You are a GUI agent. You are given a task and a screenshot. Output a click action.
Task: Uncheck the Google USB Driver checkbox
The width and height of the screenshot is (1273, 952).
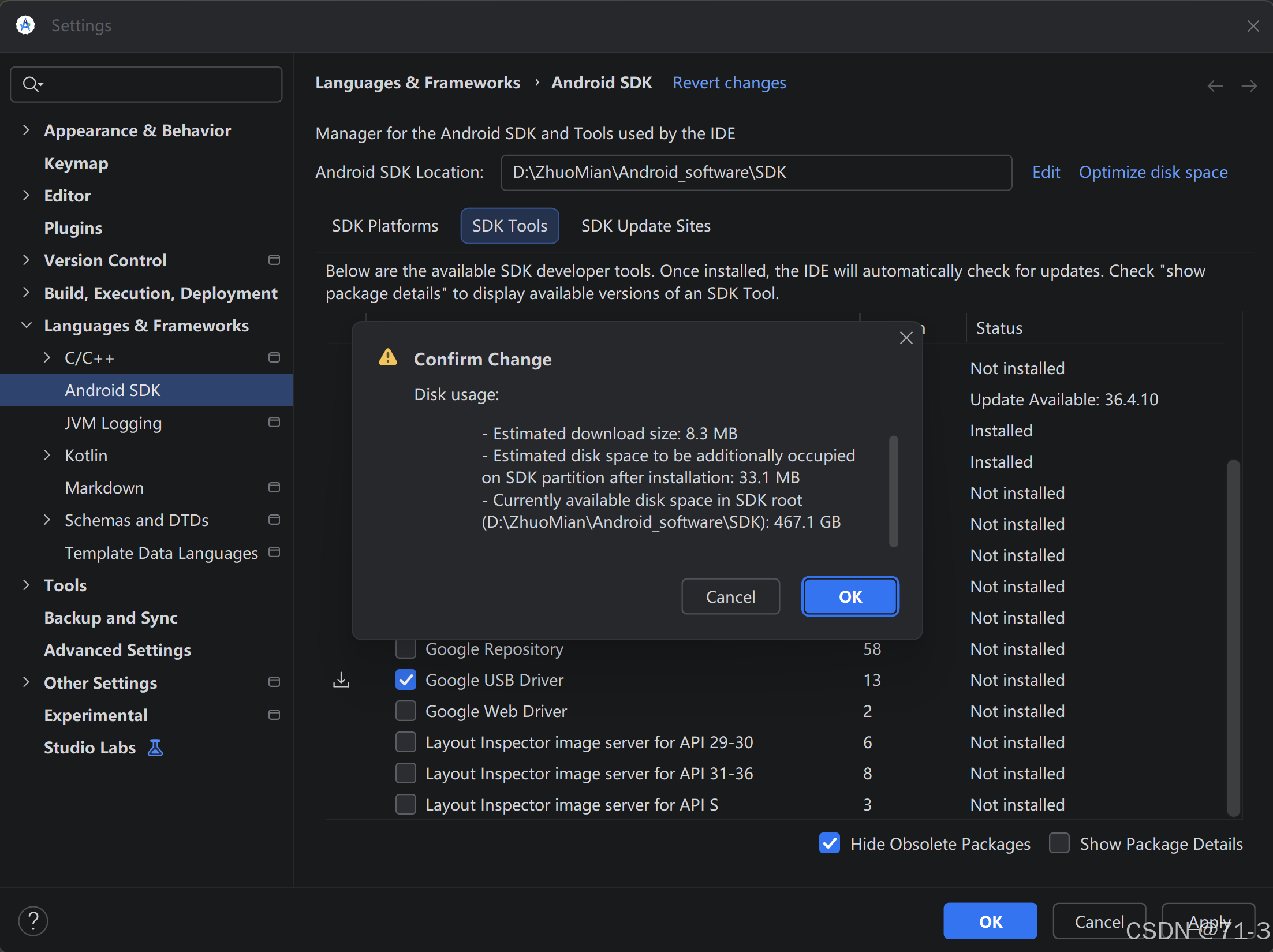[x=406, y=680]
